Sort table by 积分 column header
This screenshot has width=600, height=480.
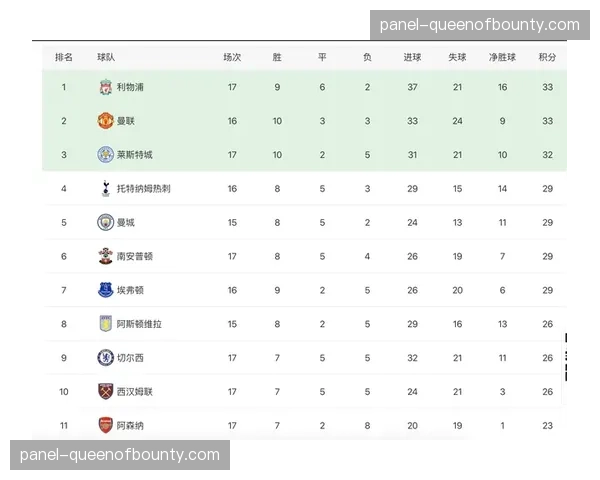coord(547,57)
